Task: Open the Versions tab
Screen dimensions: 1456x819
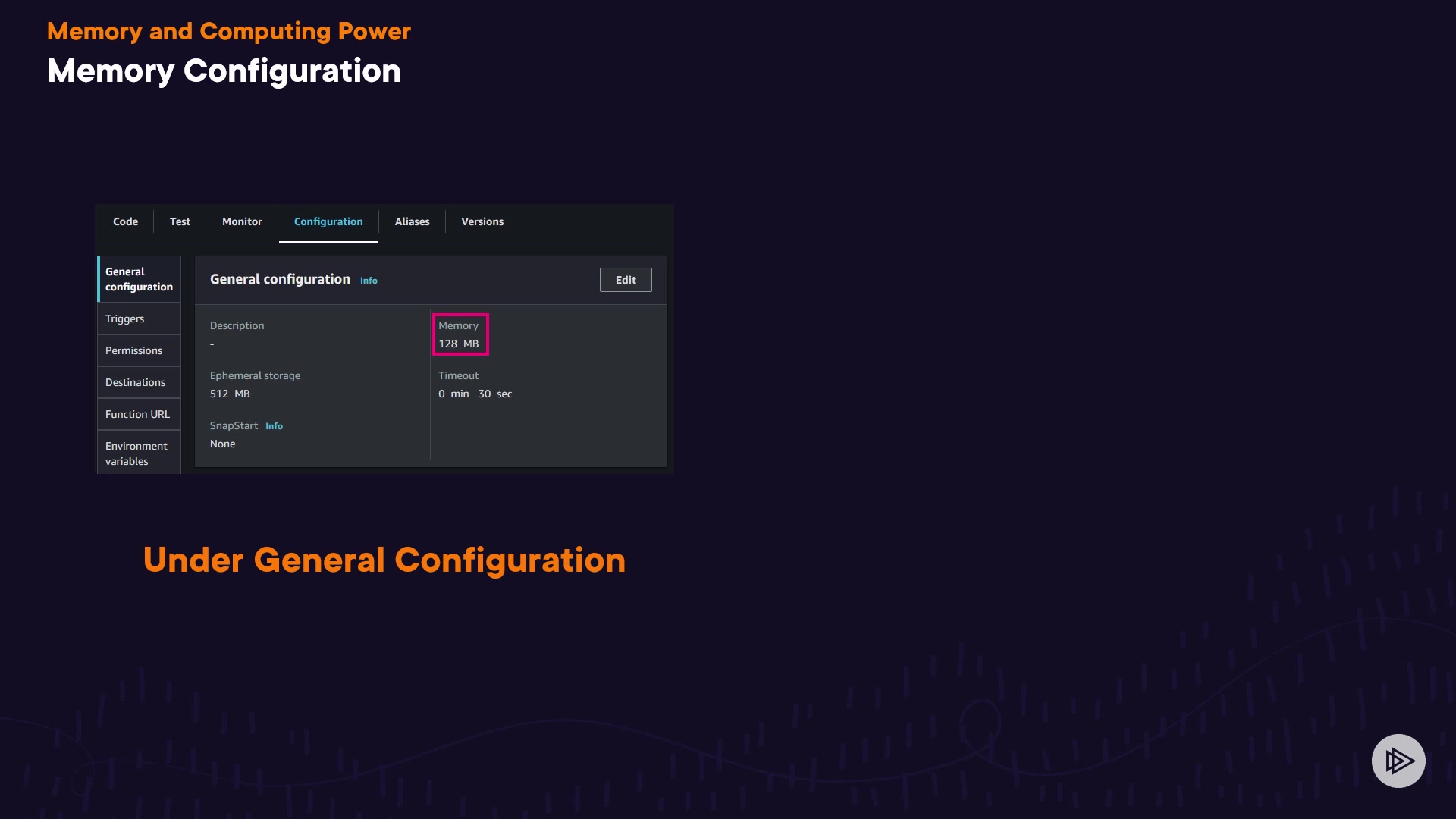Action: (482, 221)
